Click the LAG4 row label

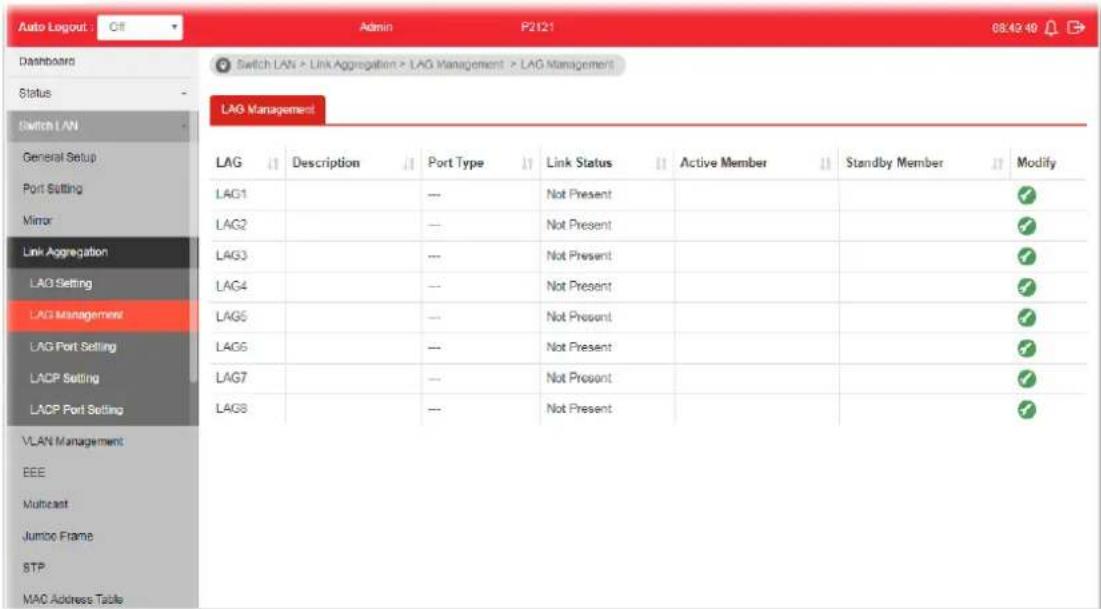231,287
